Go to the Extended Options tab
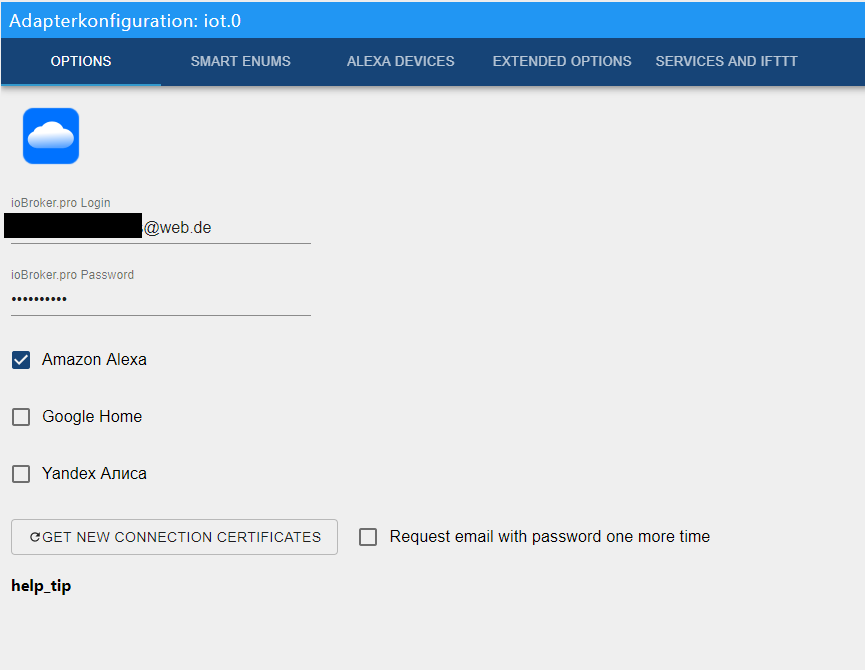The image size is (865, 670). tap(562, 61)
